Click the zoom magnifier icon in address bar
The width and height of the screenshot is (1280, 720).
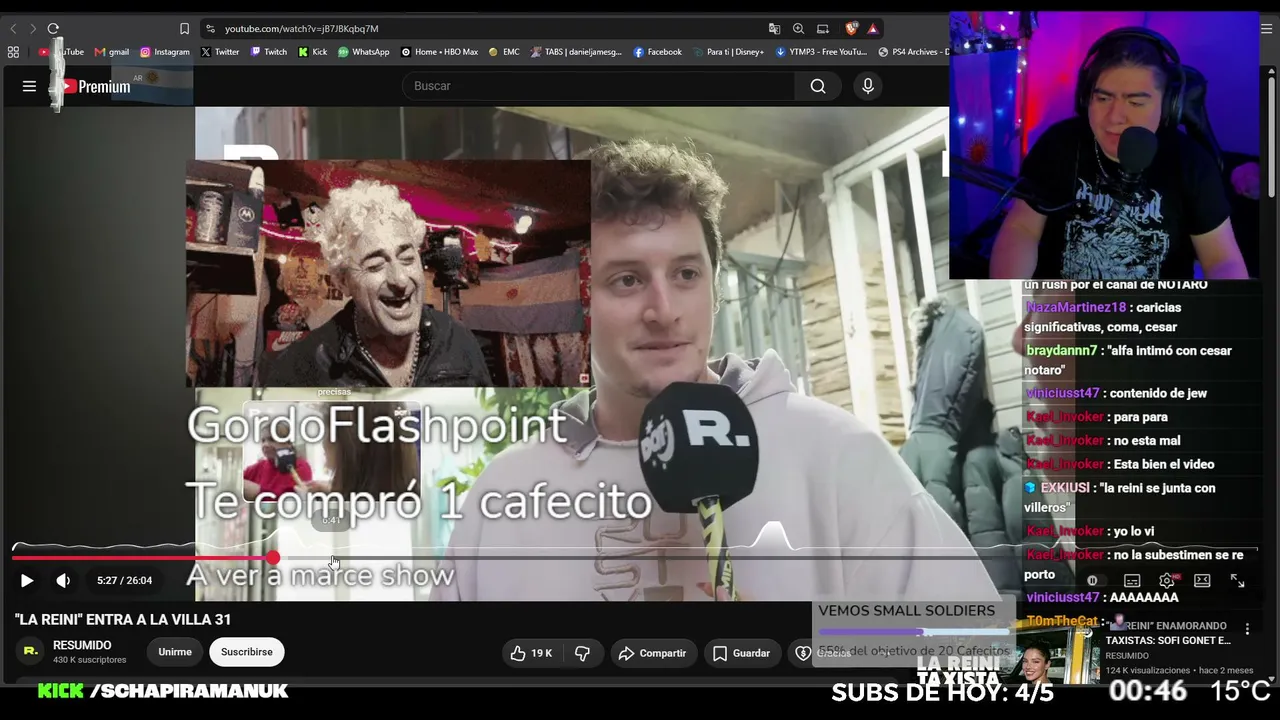click(798, 29)
